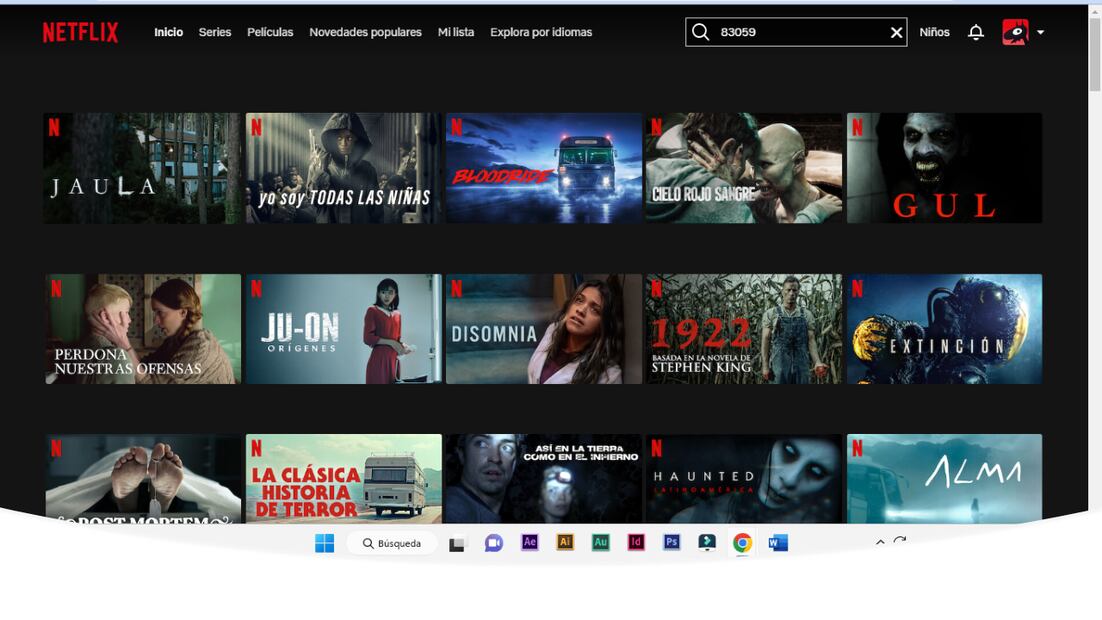Open the 1922 movie thumbnail
The height and width of the screenshot is (620, 1102).
[743, 329]
